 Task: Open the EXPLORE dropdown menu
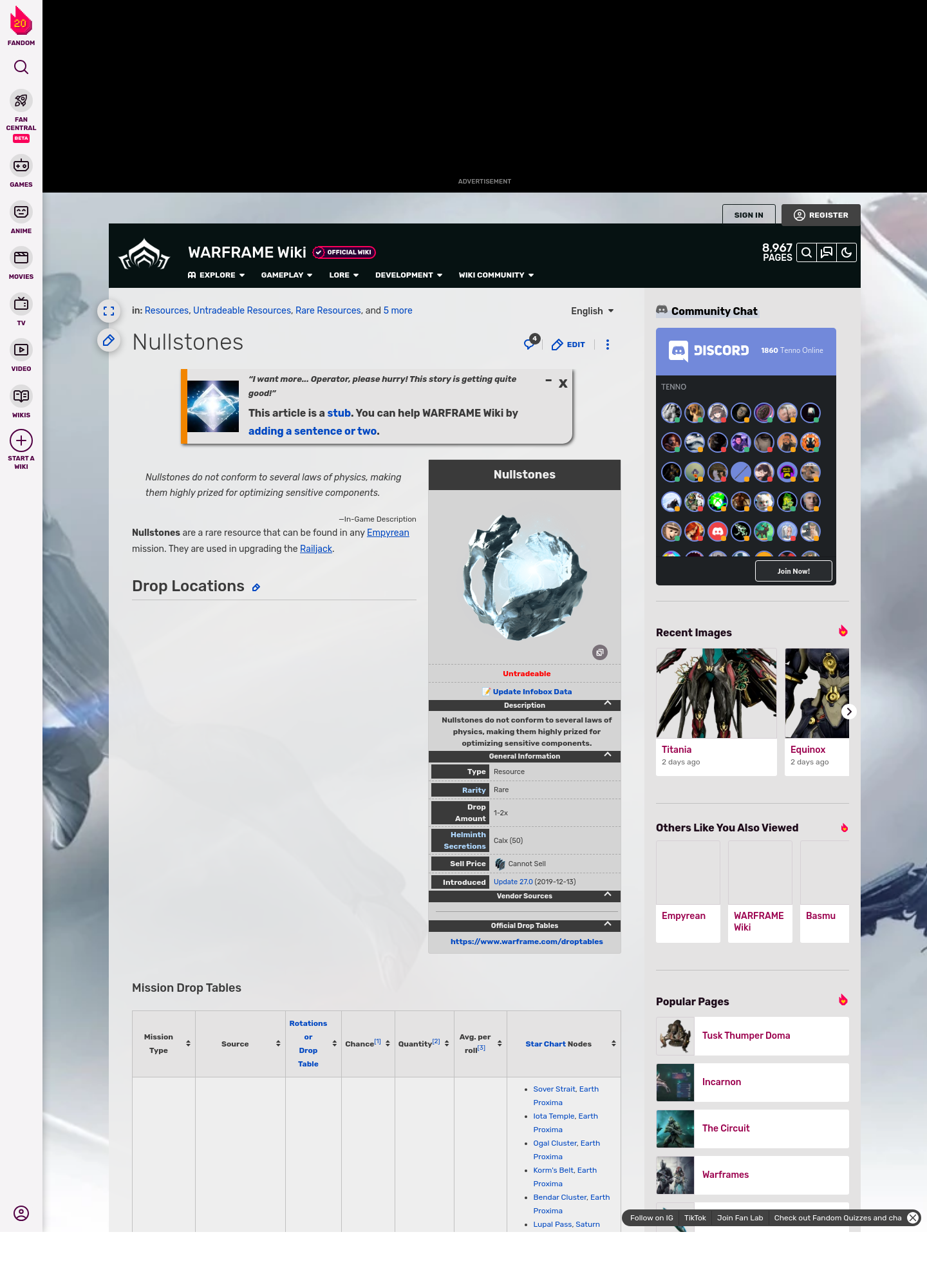216,275
